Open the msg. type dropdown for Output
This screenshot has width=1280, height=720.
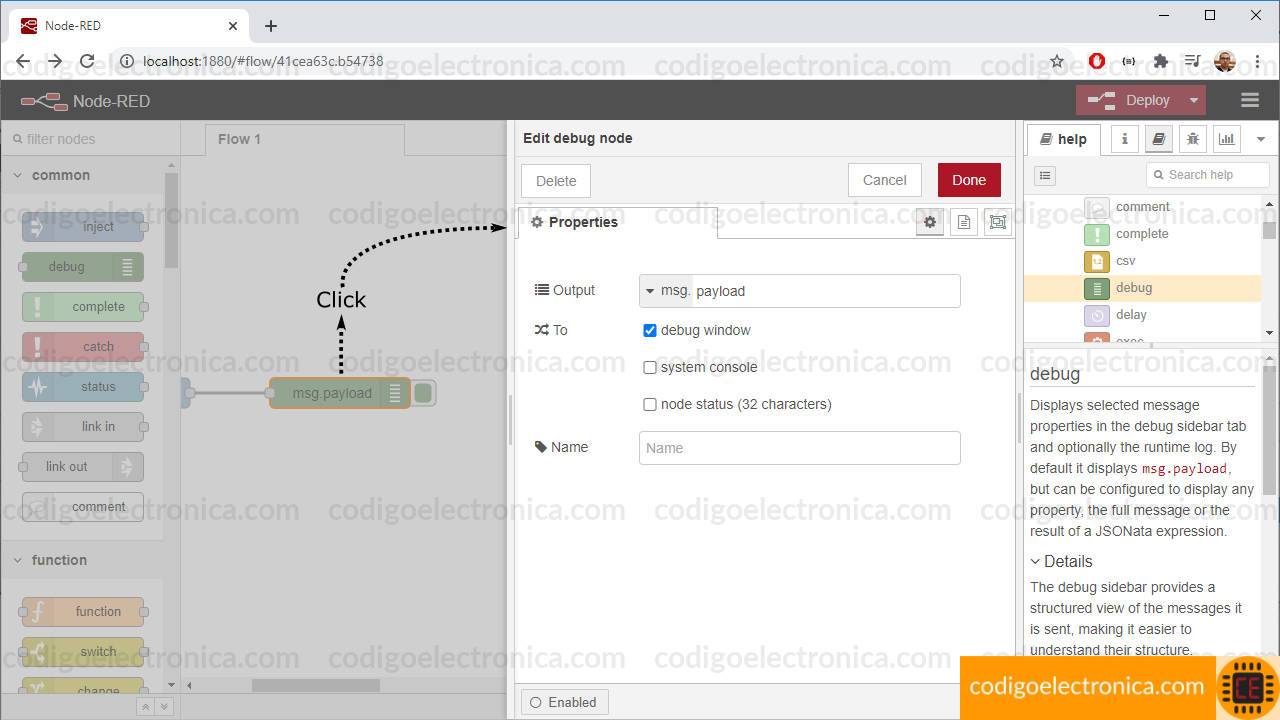pyautogui.click(x=666, y=291)
